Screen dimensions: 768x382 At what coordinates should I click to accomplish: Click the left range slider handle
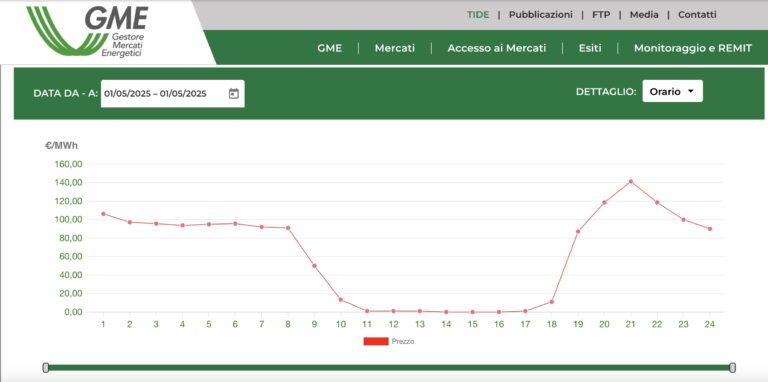46,367
